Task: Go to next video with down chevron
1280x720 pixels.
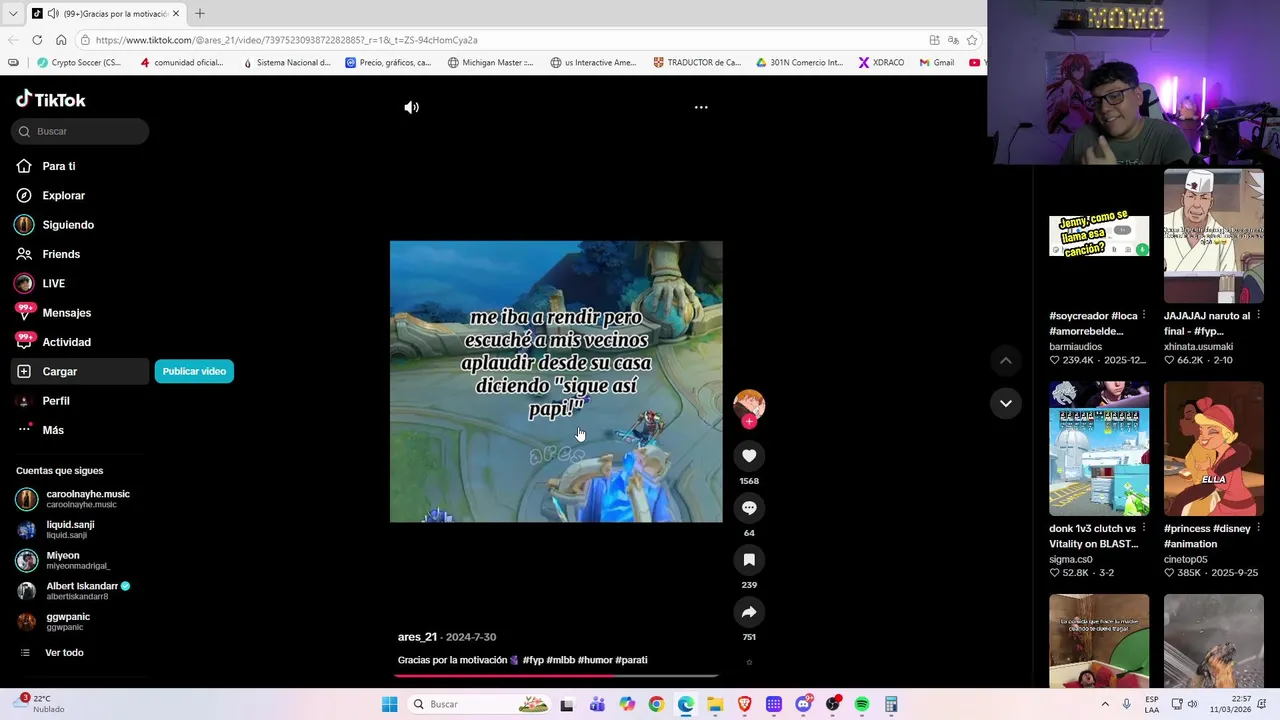Action: coord(1006,403)
